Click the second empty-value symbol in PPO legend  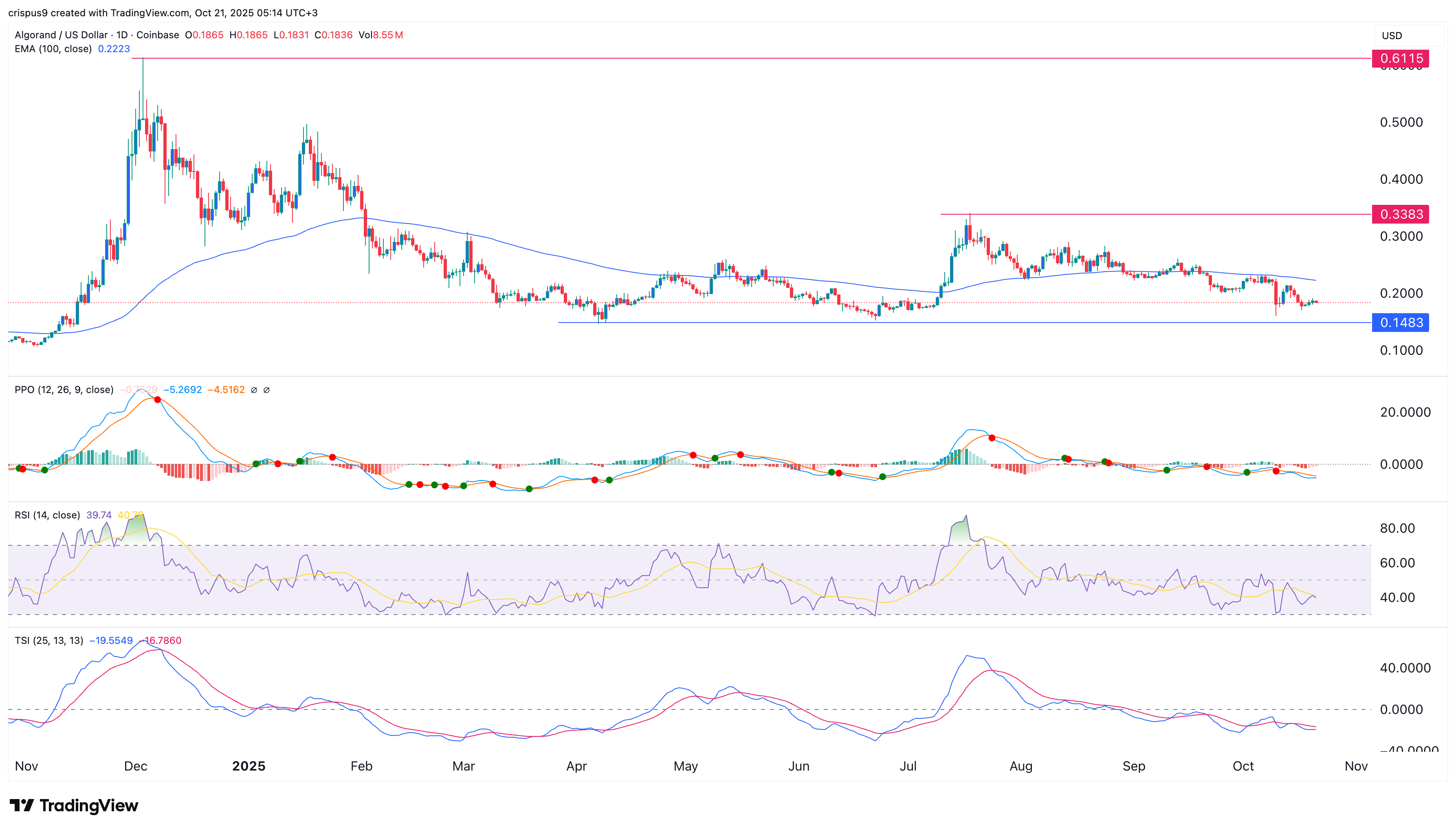point(266,390)
